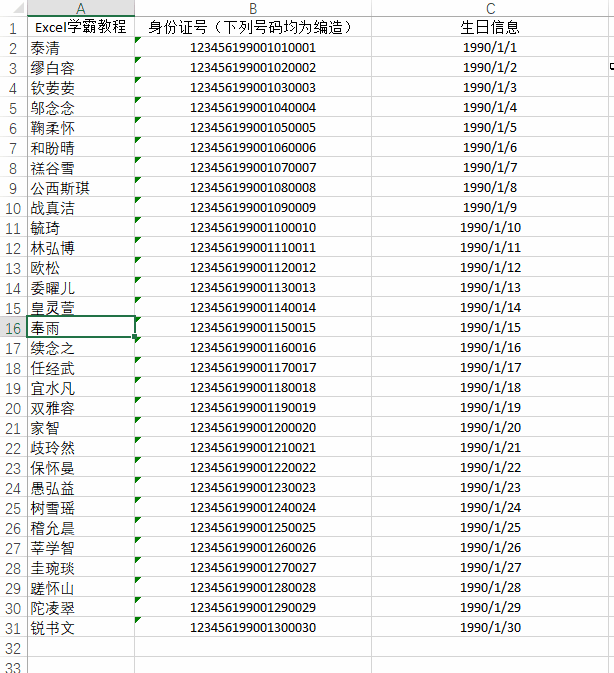Click ID cell 123456199001250025
Screen dimensions: 614x673
click(x=253, y=527)
